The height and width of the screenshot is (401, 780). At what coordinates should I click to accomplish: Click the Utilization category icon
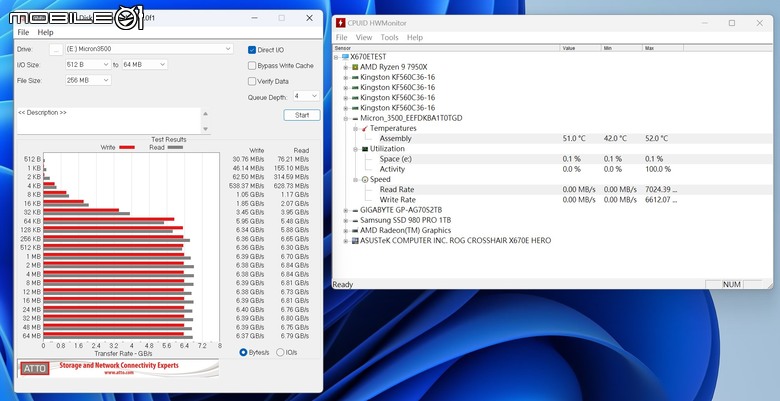point(365,149)
